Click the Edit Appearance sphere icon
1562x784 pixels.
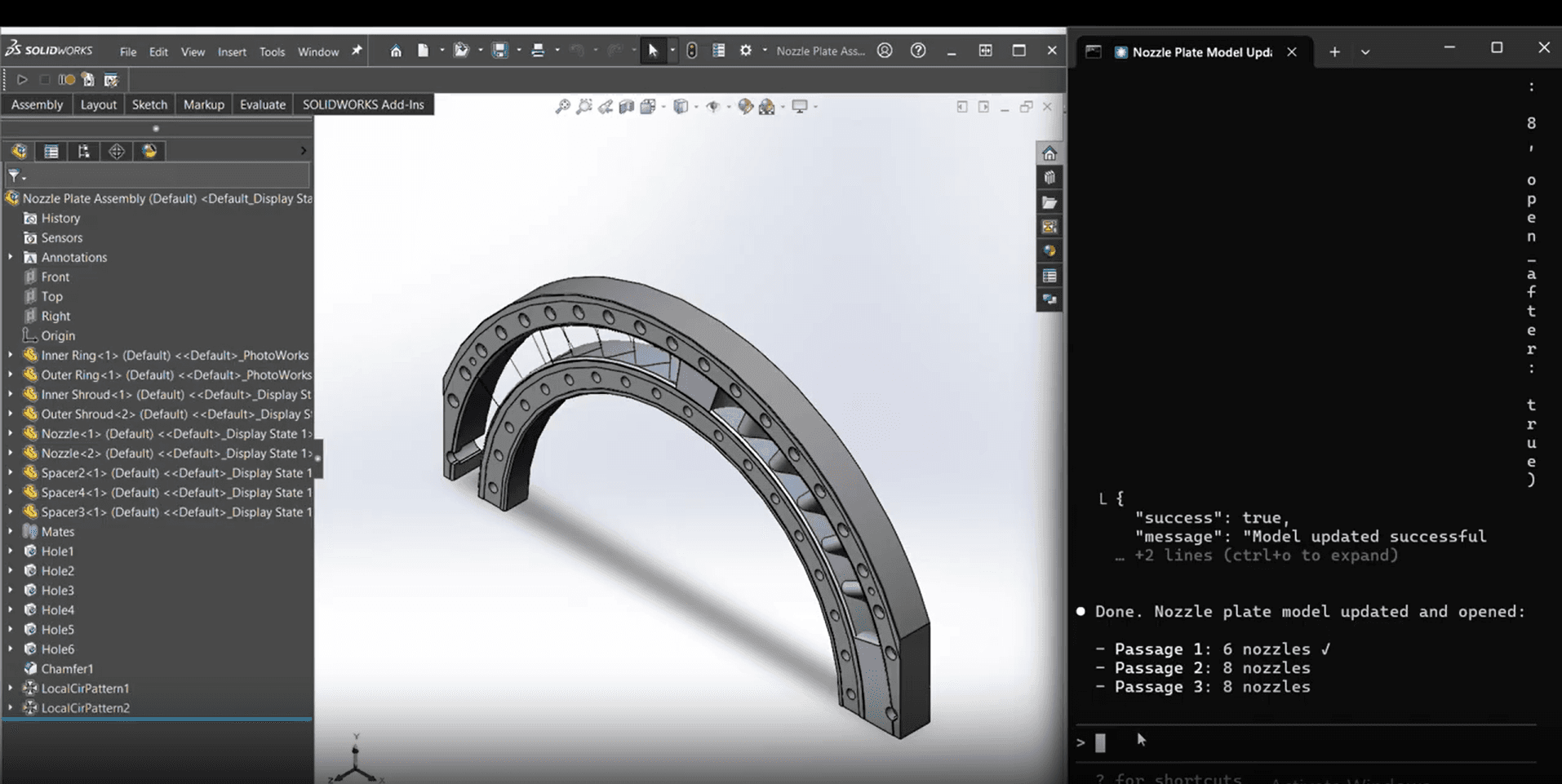(x=744, y=106)
